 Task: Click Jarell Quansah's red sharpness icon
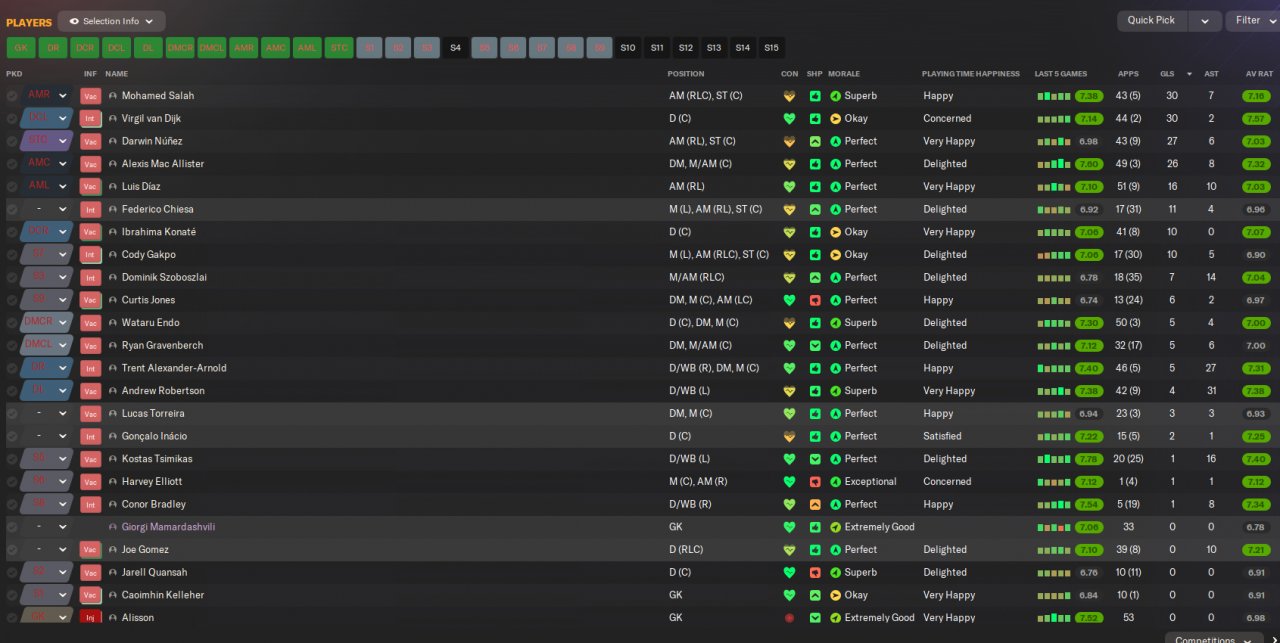[x=815, y=573]
